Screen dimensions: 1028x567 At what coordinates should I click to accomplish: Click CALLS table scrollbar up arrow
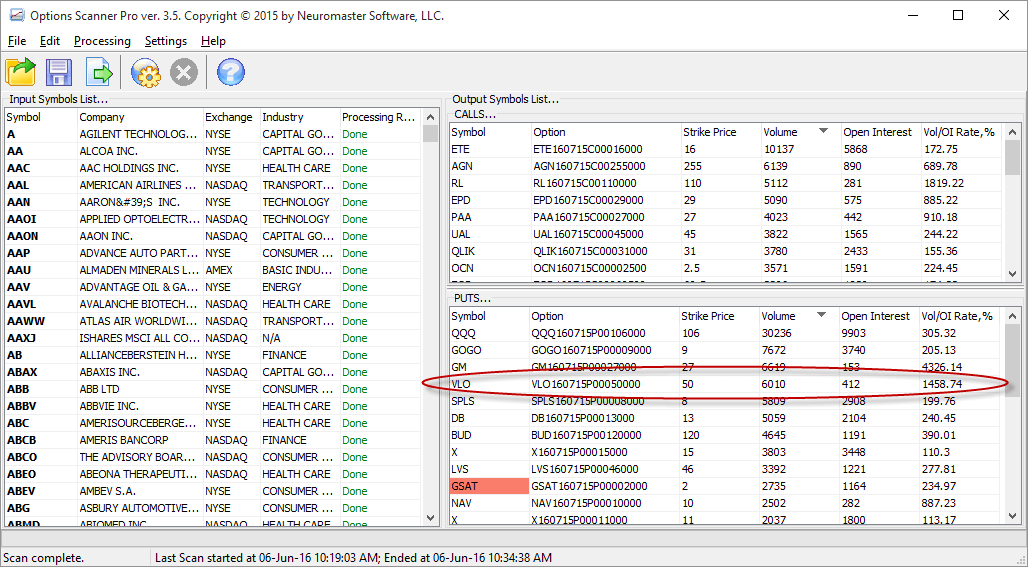1012,132
